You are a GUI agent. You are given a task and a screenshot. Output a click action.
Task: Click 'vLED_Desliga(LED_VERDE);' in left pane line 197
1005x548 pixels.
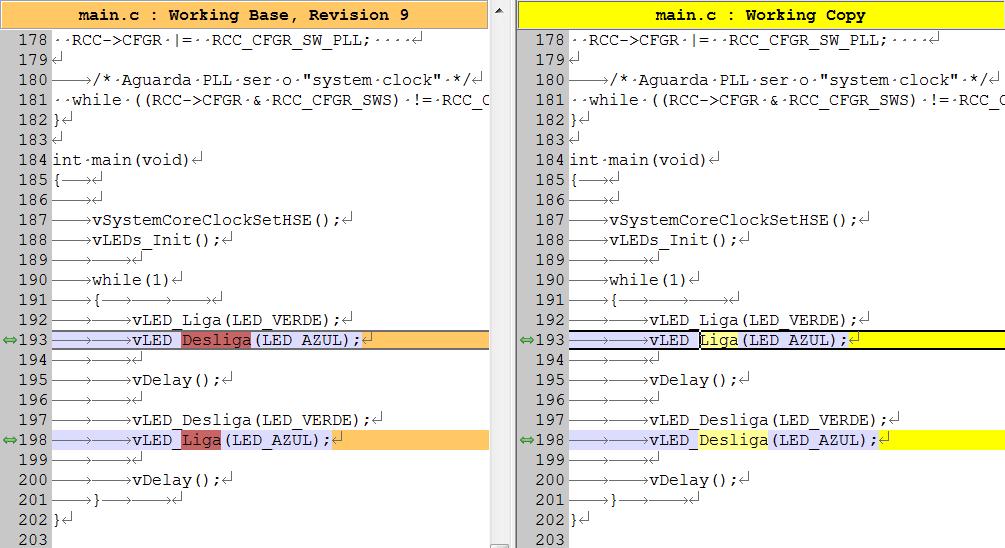(250, 420)
